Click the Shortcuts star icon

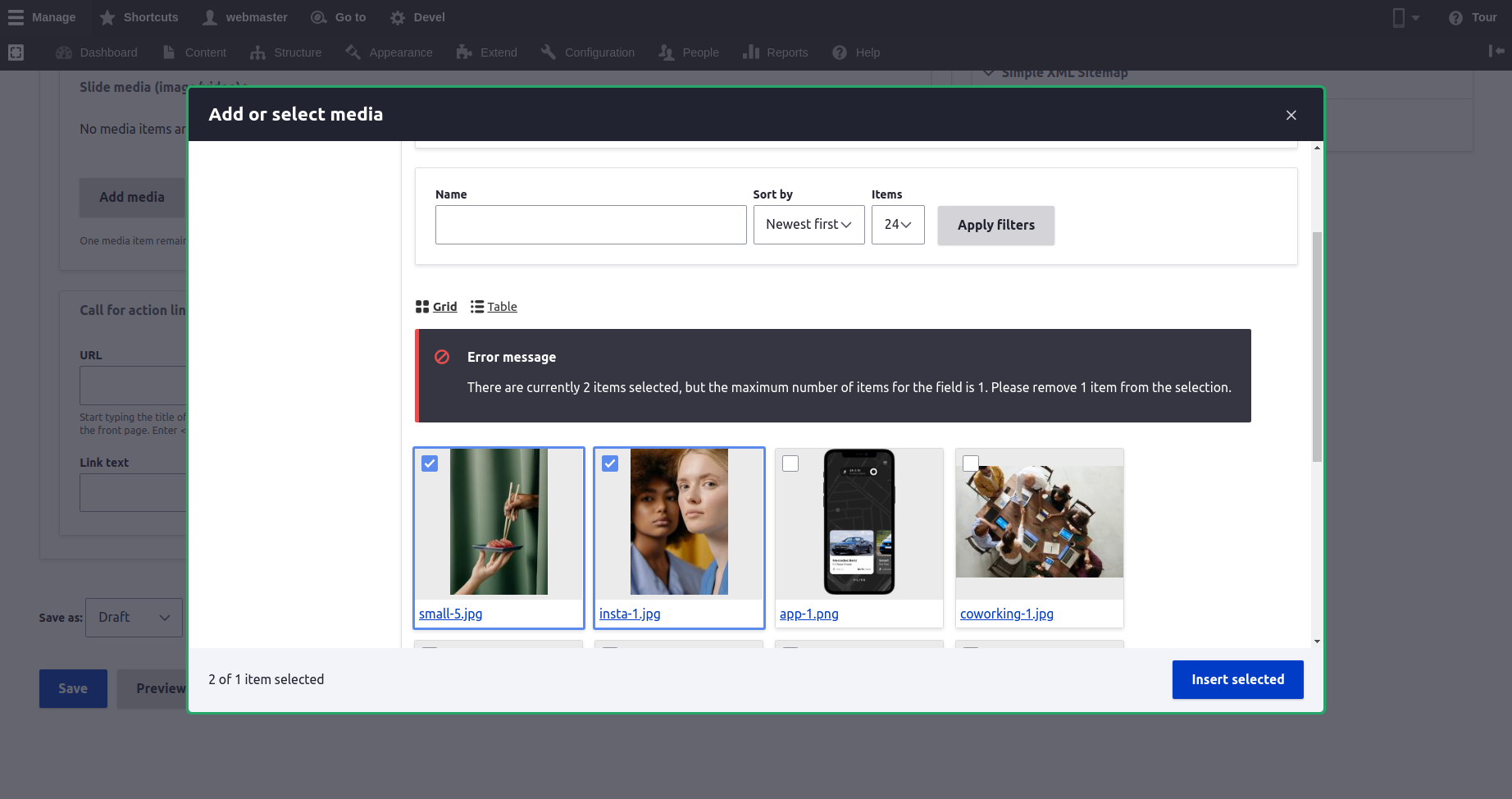tap(107, 17)
